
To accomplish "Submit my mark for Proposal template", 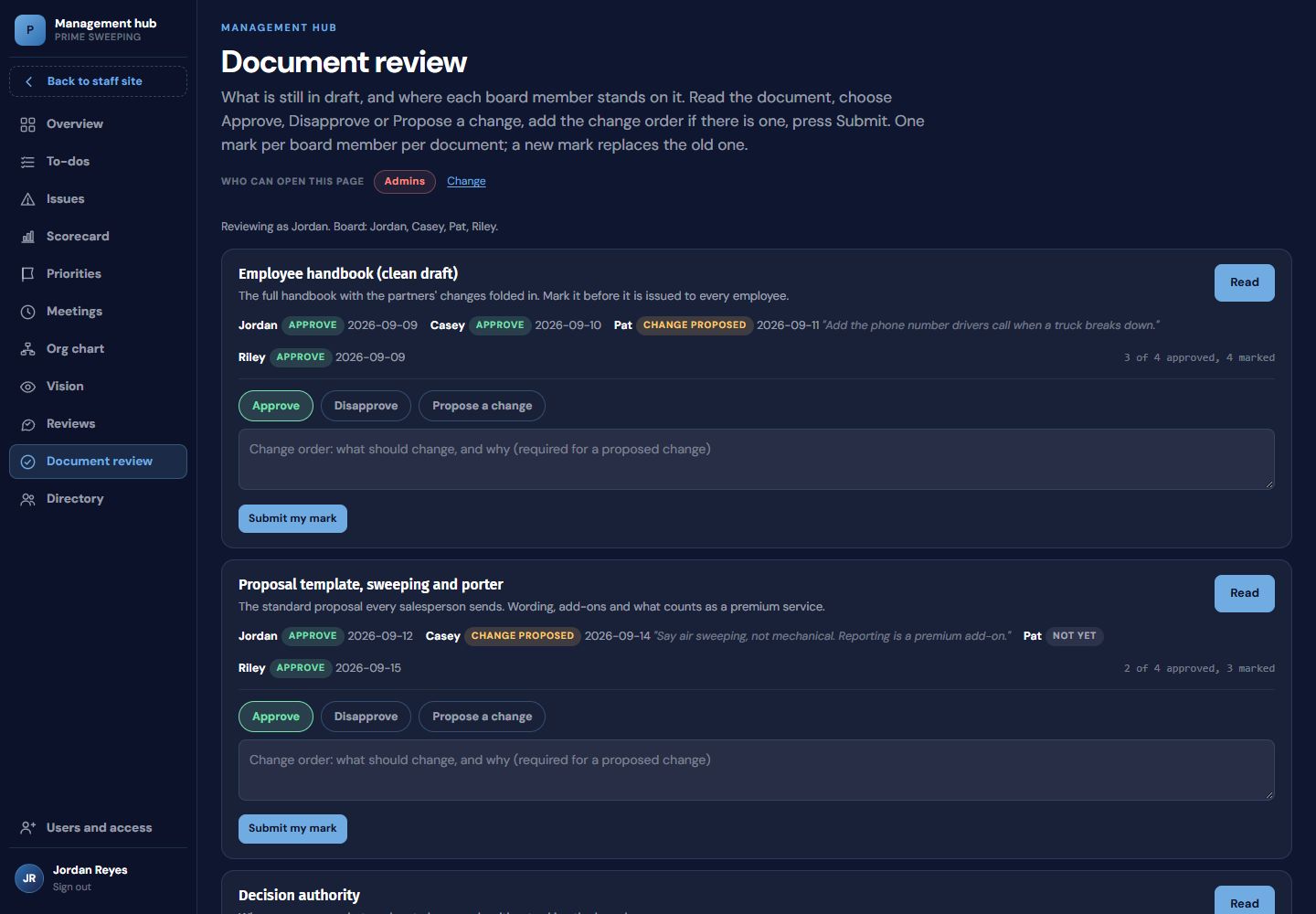I will coord(292,829).
